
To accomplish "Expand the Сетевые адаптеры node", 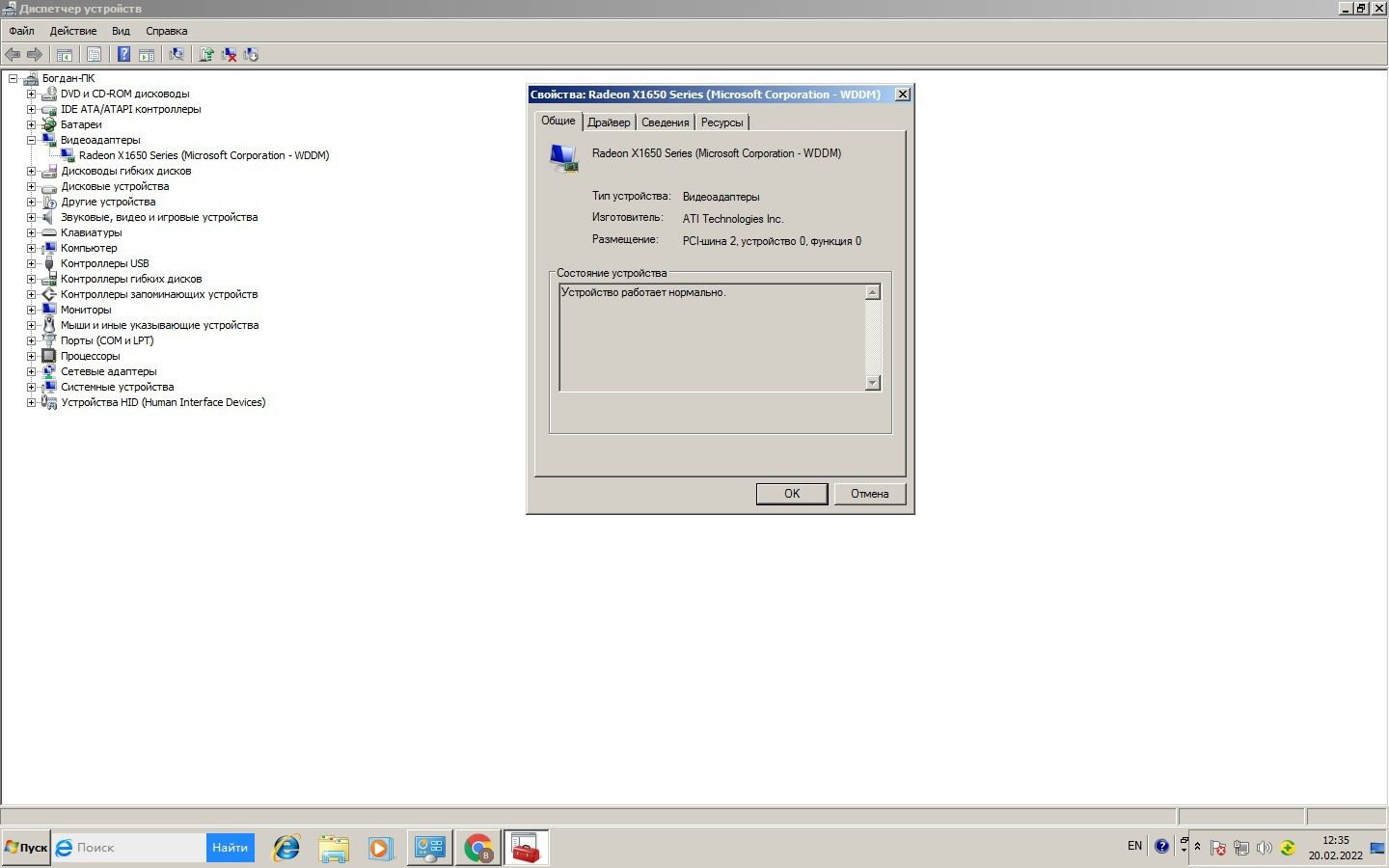I will [31, 371].
